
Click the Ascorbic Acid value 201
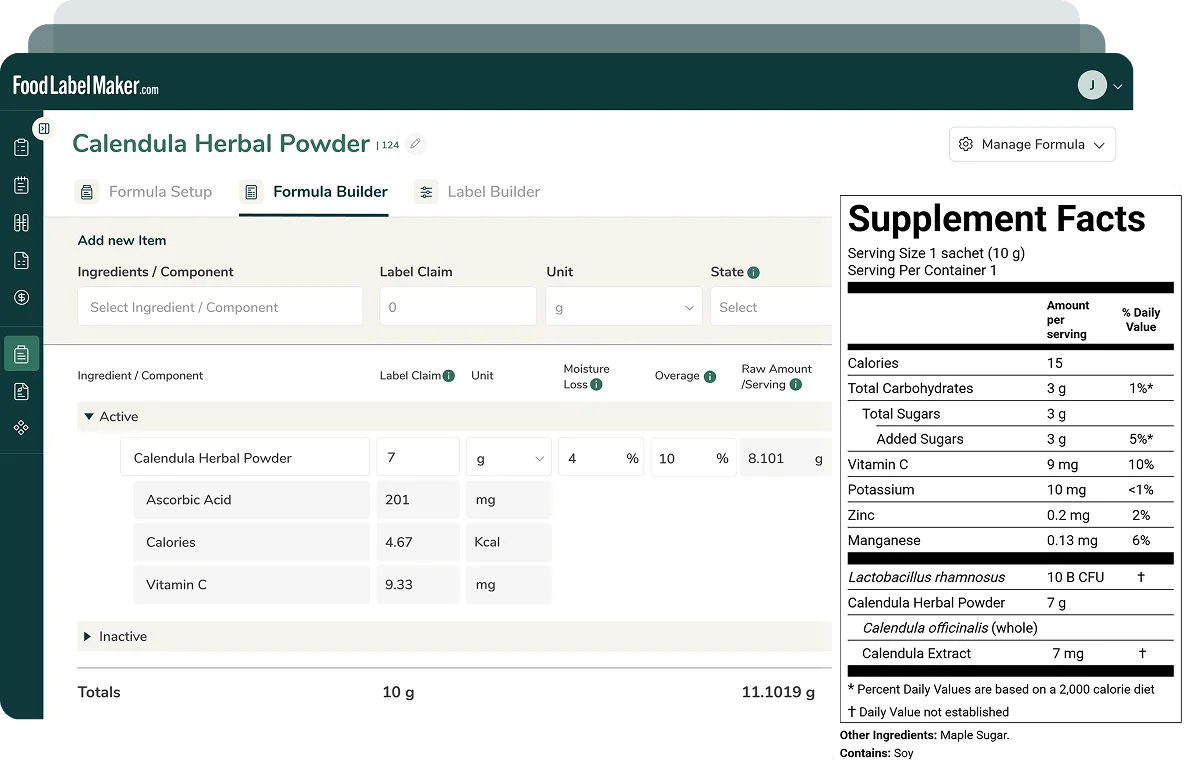[x=418, y=500]
